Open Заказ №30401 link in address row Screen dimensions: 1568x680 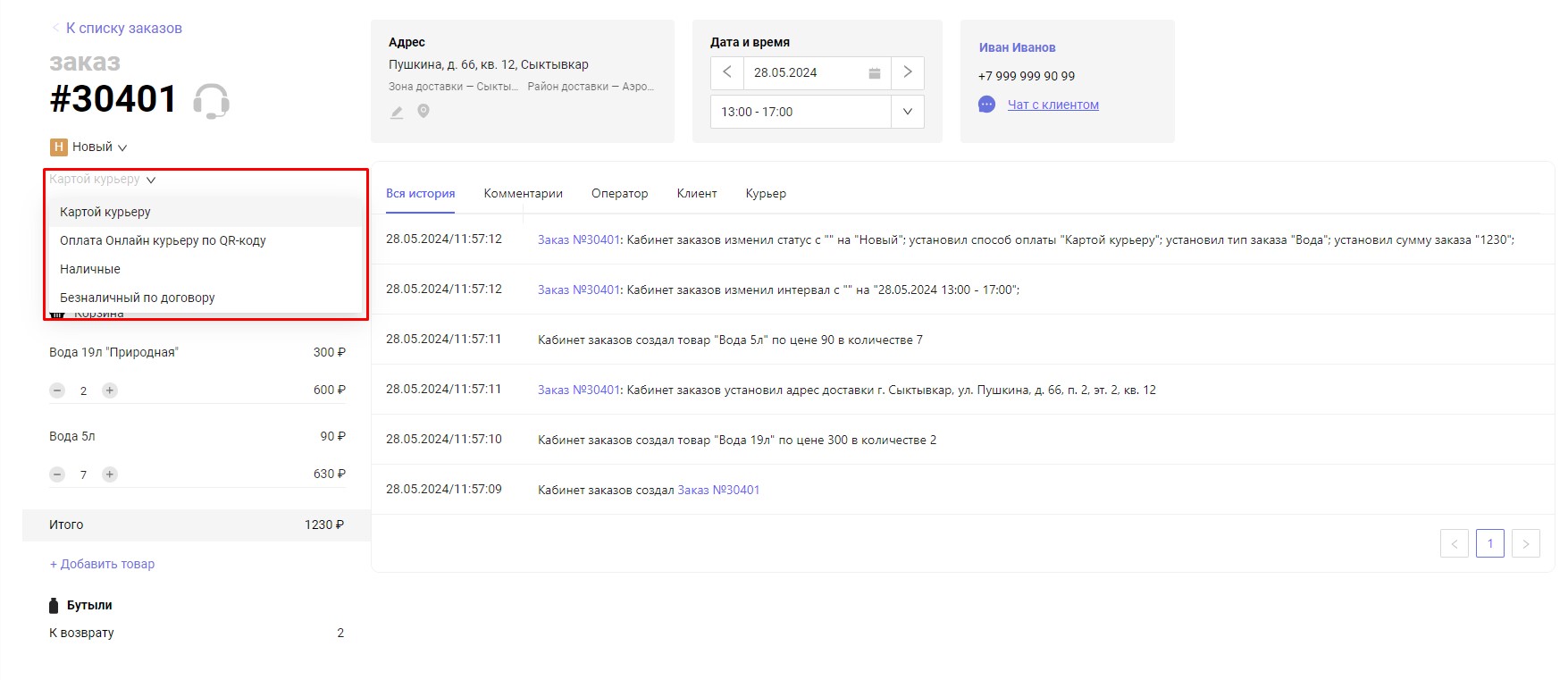[x=579, y=390]
